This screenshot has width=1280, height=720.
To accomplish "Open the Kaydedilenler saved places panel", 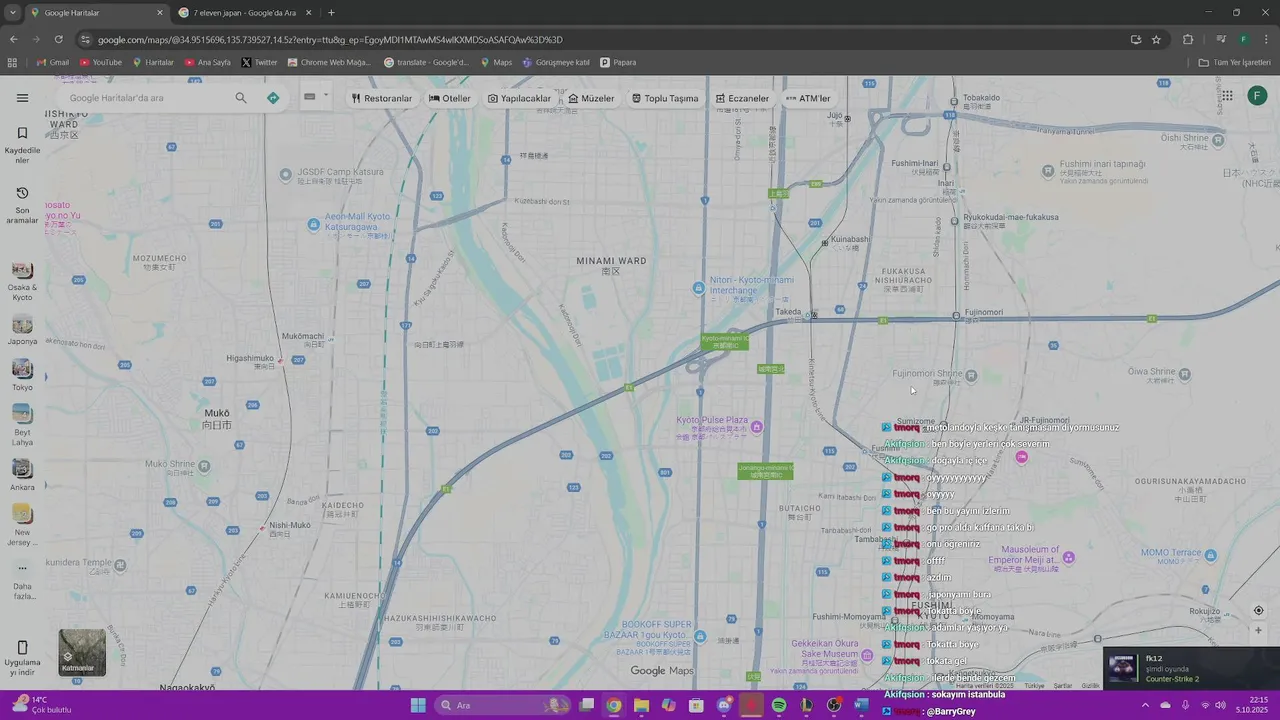I will pos(22,146).
